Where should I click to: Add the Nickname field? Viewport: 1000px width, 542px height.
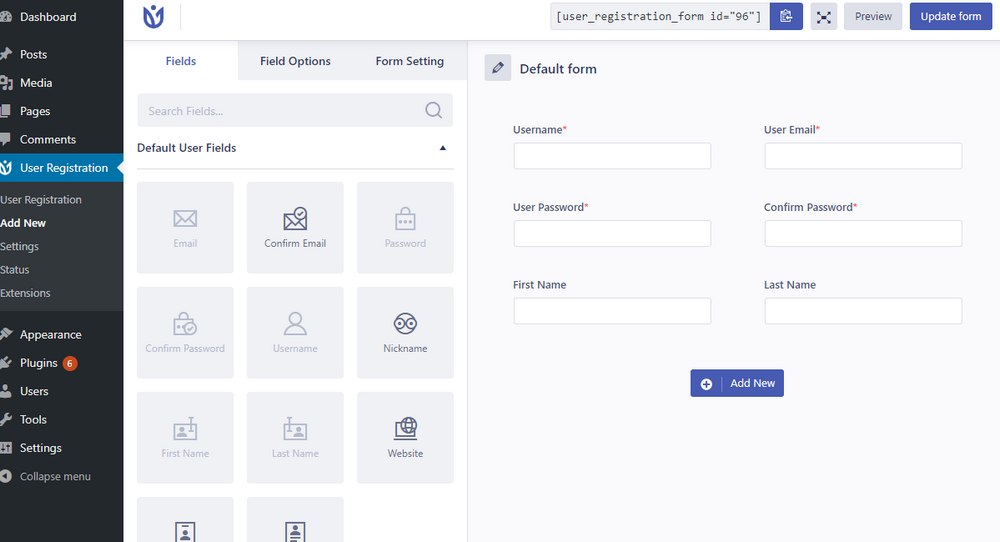click(x=405, y=332)
